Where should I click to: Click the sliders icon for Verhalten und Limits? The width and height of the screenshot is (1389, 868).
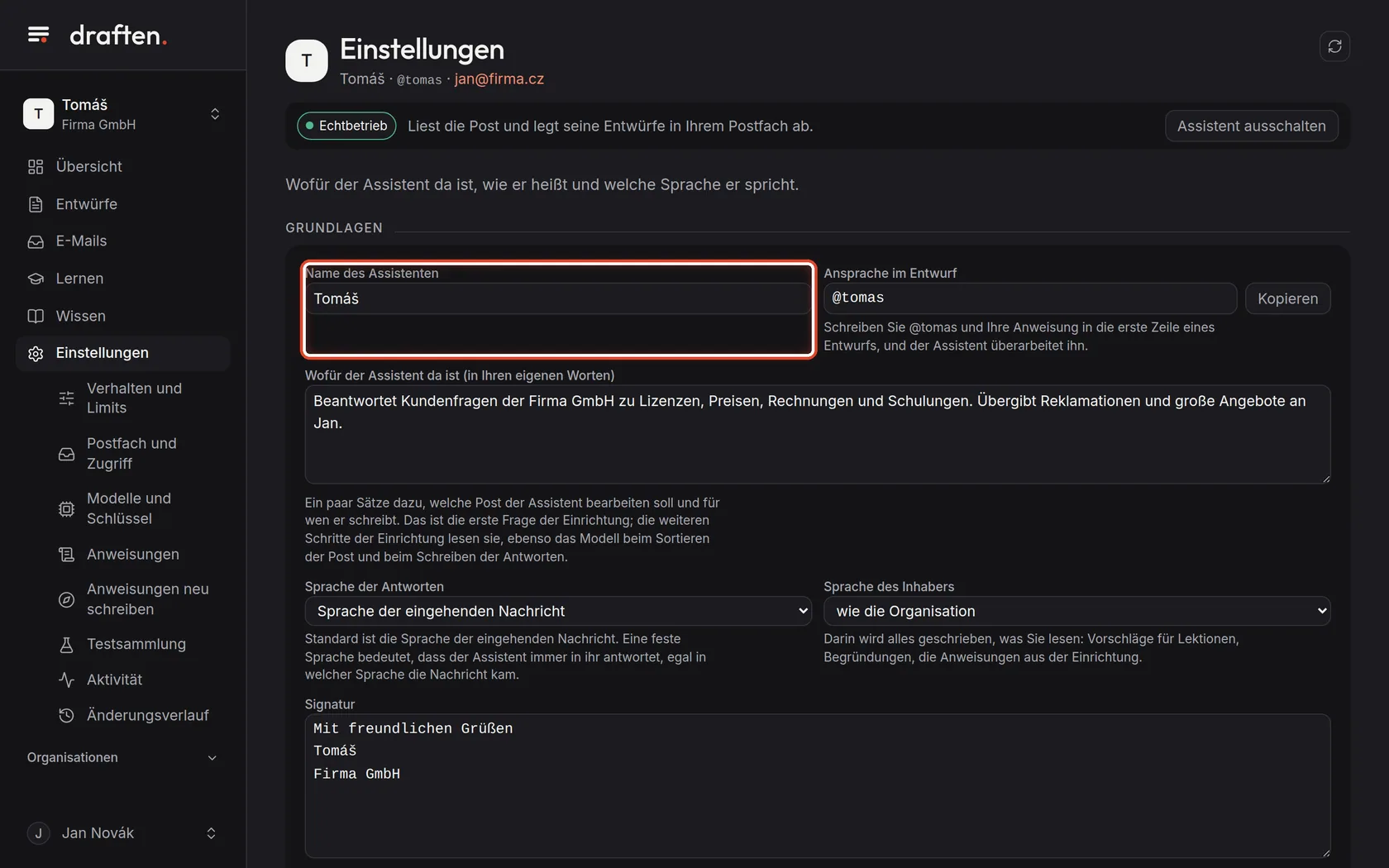pos(66,398)
